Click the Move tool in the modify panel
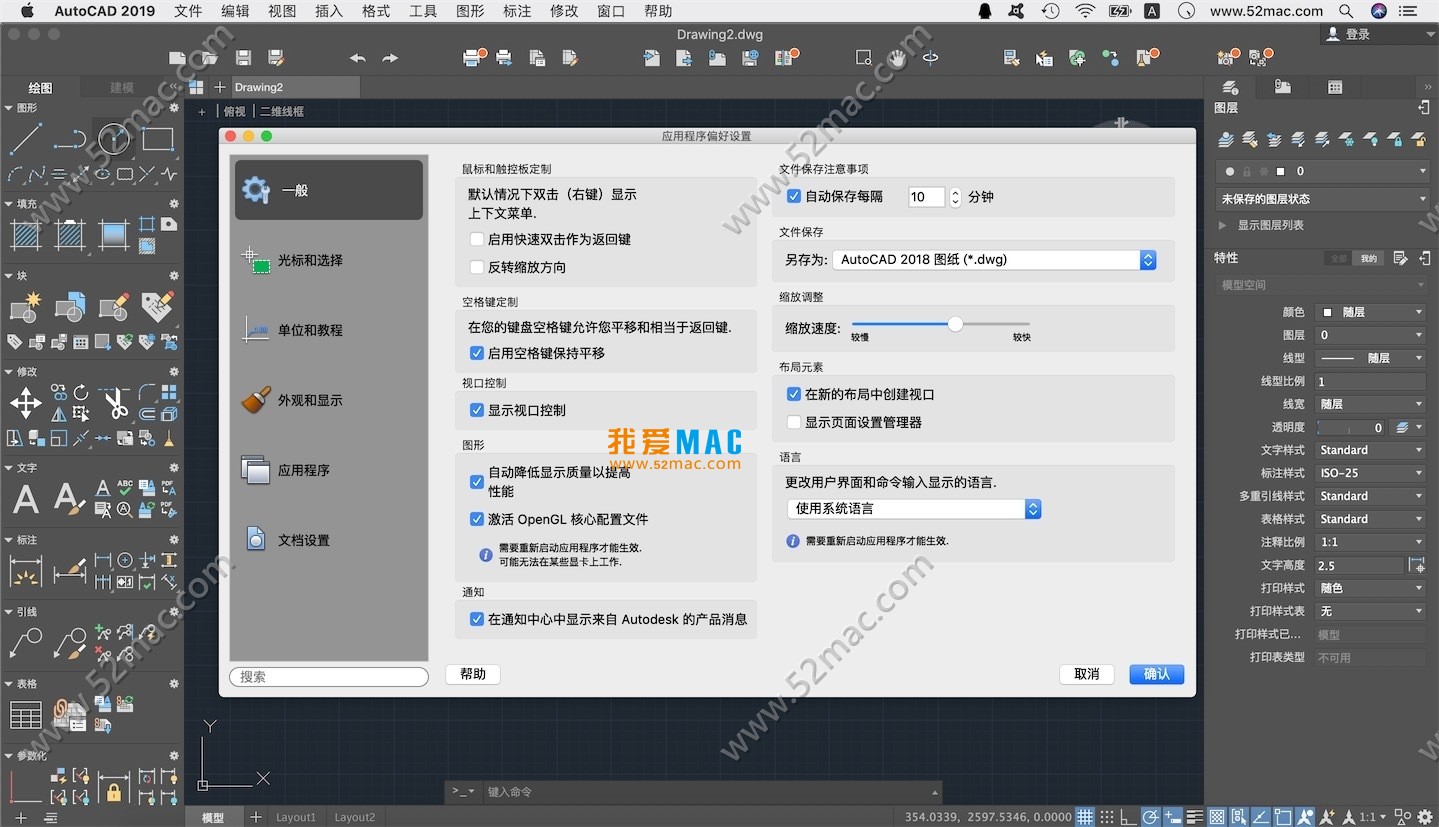This screenshot has width=1439, height=827. (x=25, y=404)
